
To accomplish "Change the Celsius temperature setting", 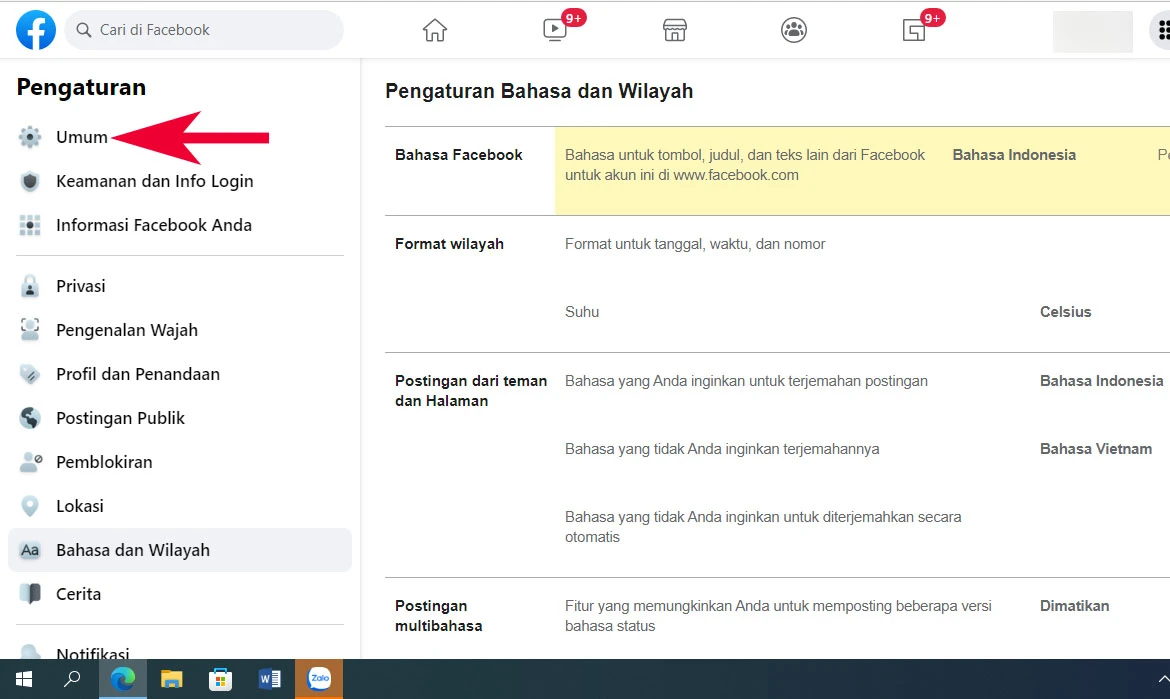I will tap(1065, 312).
